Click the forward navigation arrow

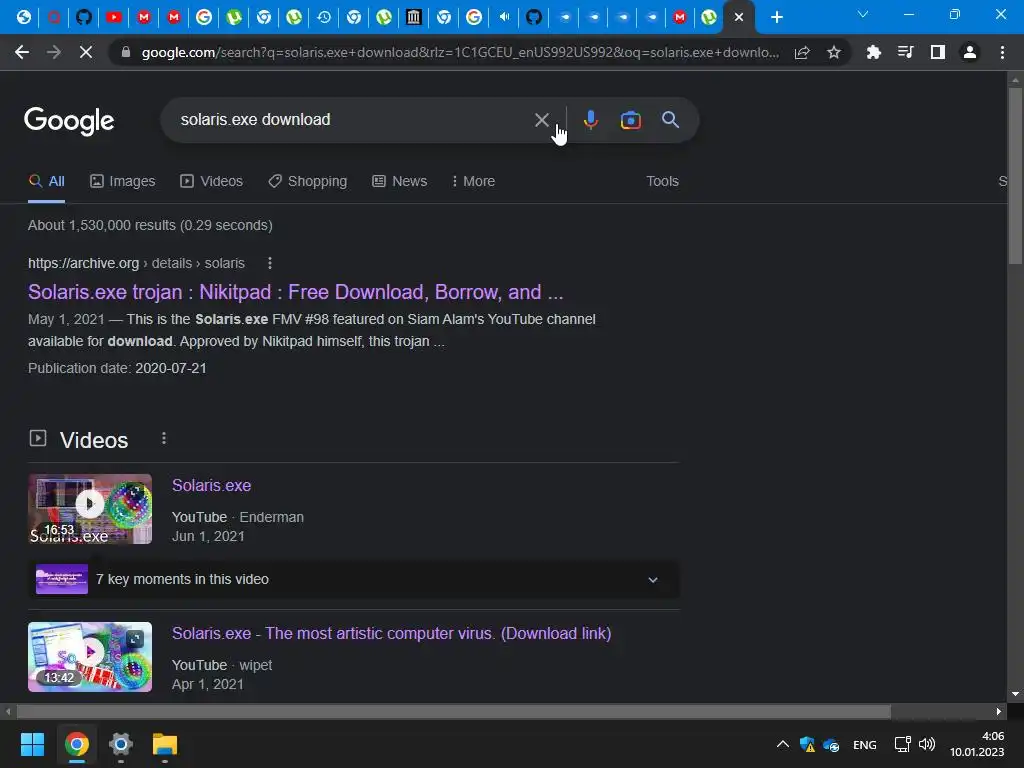54,52
